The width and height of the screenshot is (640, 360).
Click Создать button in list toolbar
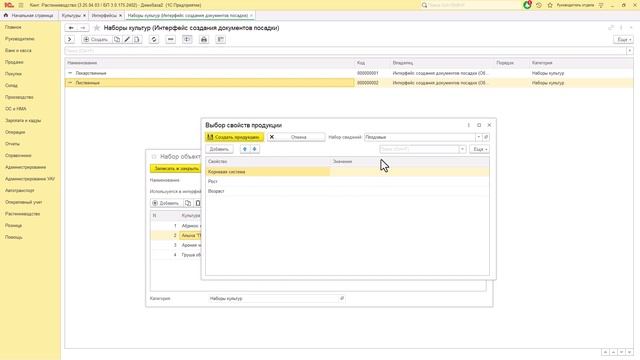tap(96, 40)
